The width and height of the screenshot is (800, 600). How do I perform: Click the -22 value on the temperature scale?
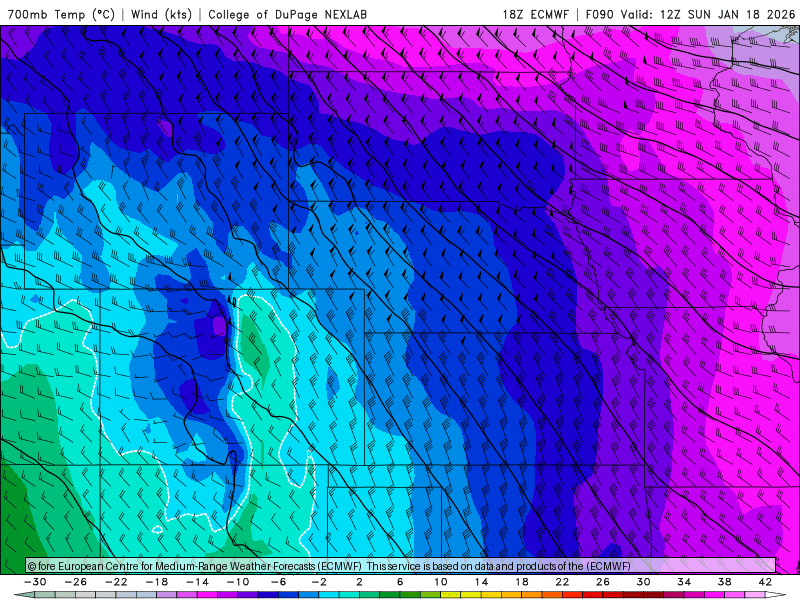click(x=116, y=582)
